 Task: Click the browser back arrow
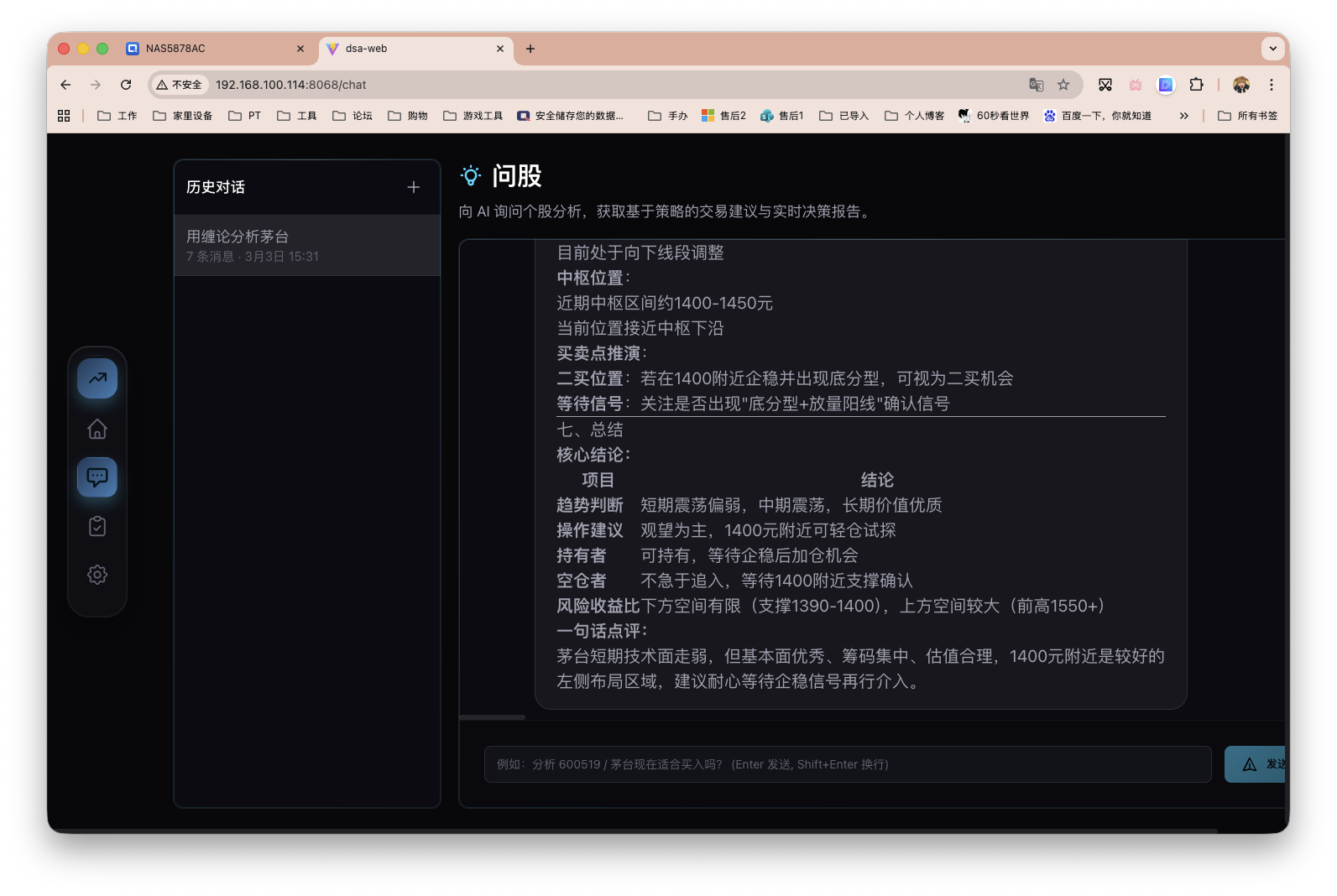click(65, 85)
